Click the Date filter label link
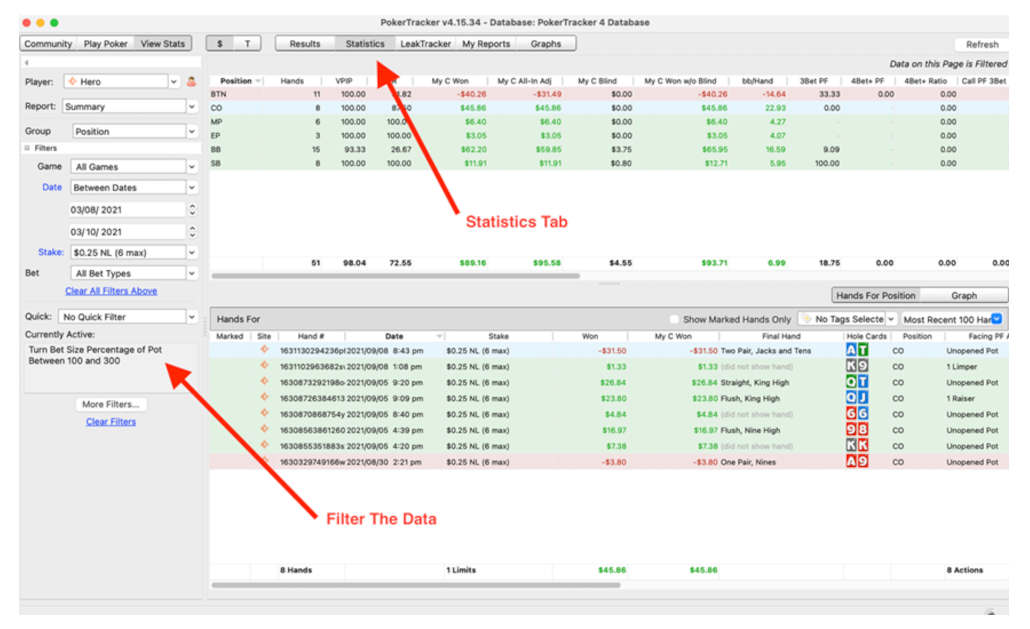The height and width of the screenshot is (629, 1030). [52, 187]
